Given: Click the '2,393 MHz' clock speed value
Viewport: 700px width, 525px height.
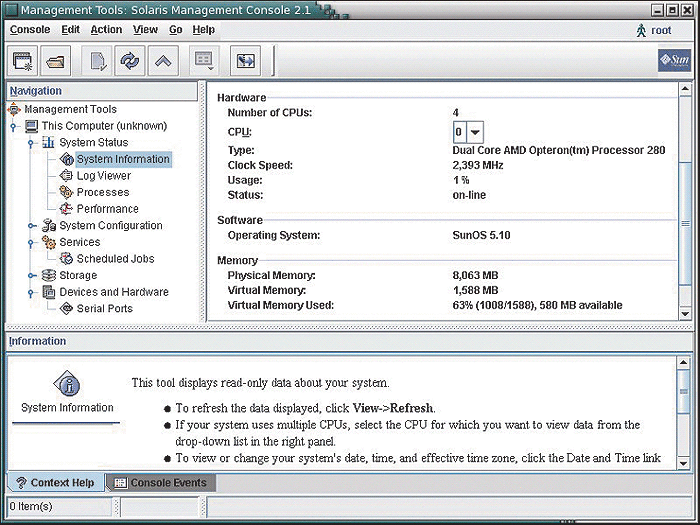Looking at the screenshot, I should (478, 165).
